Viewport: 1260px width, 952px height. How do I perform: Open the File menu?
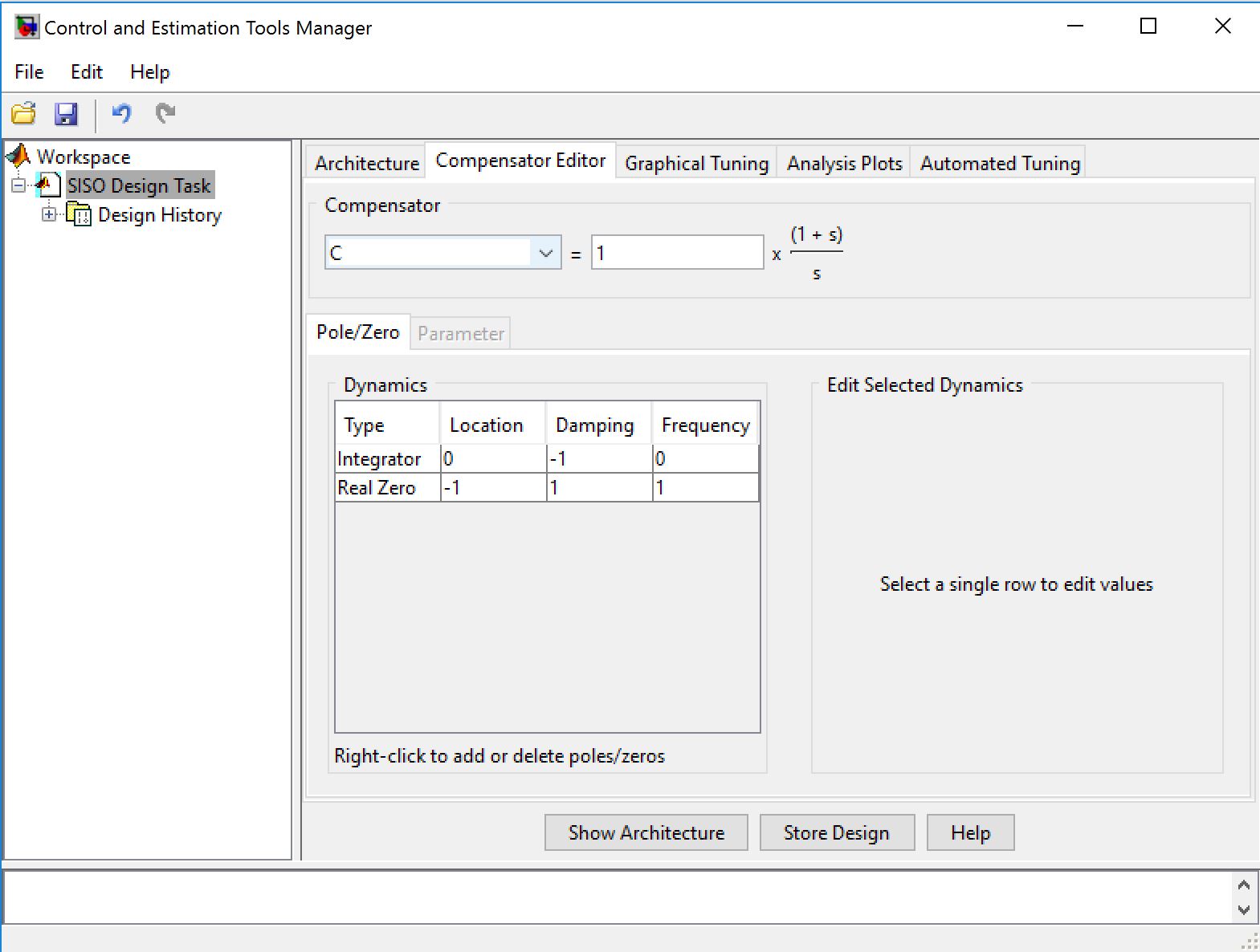point(29,72)
